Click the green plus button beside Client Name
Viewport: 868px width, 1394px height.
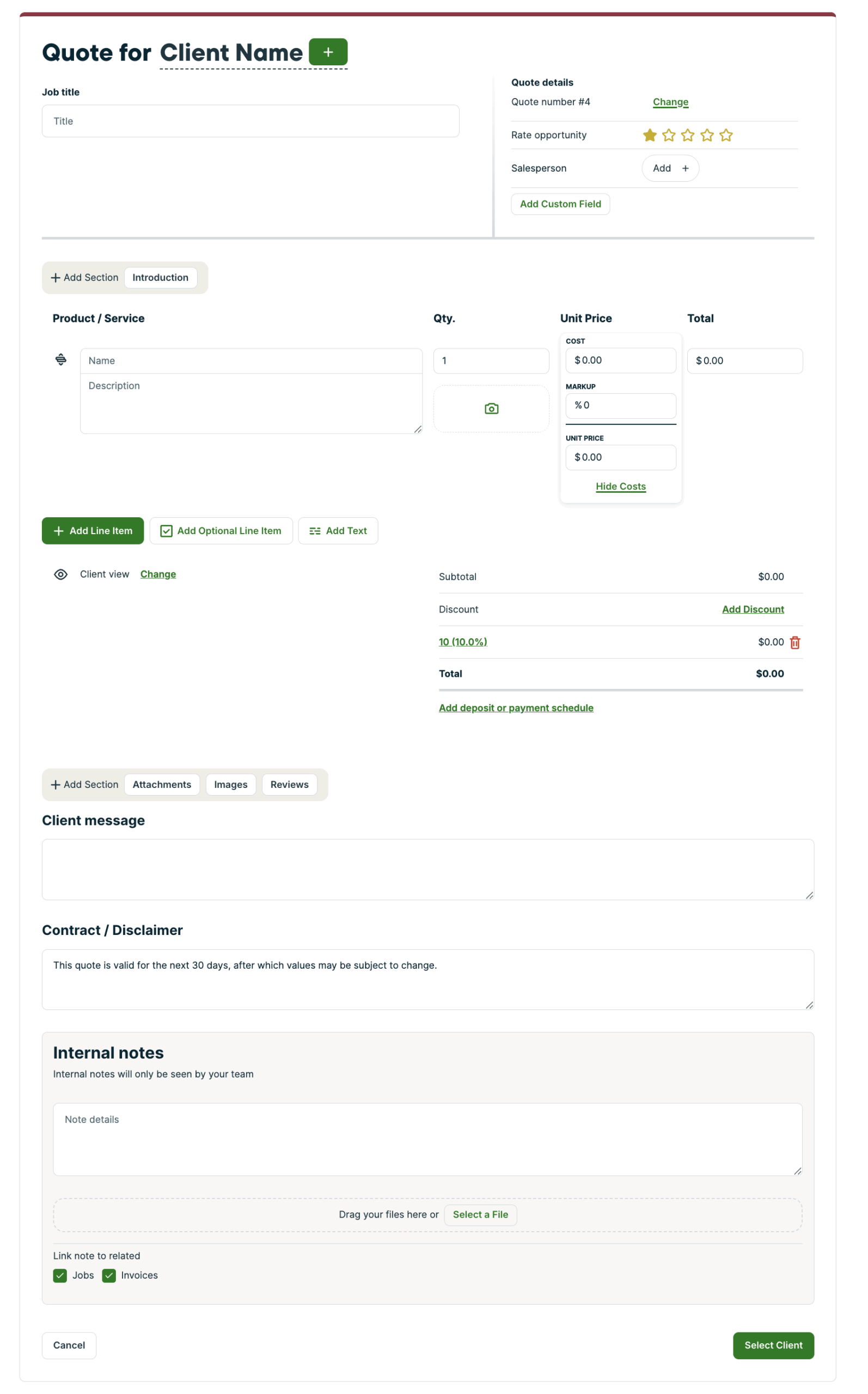point(328,52)
